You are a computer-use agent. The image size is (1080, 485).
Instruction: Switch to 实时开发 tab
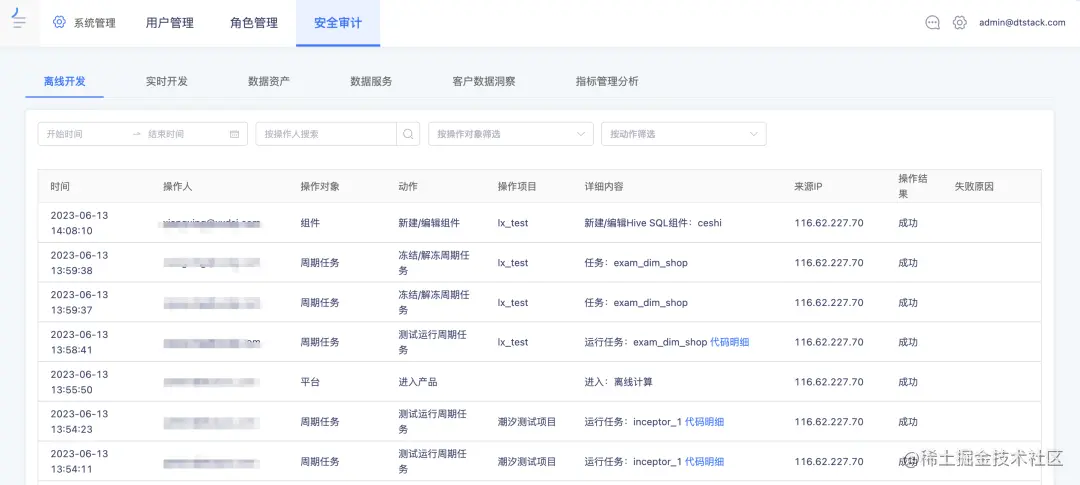(x=167, y=81)
